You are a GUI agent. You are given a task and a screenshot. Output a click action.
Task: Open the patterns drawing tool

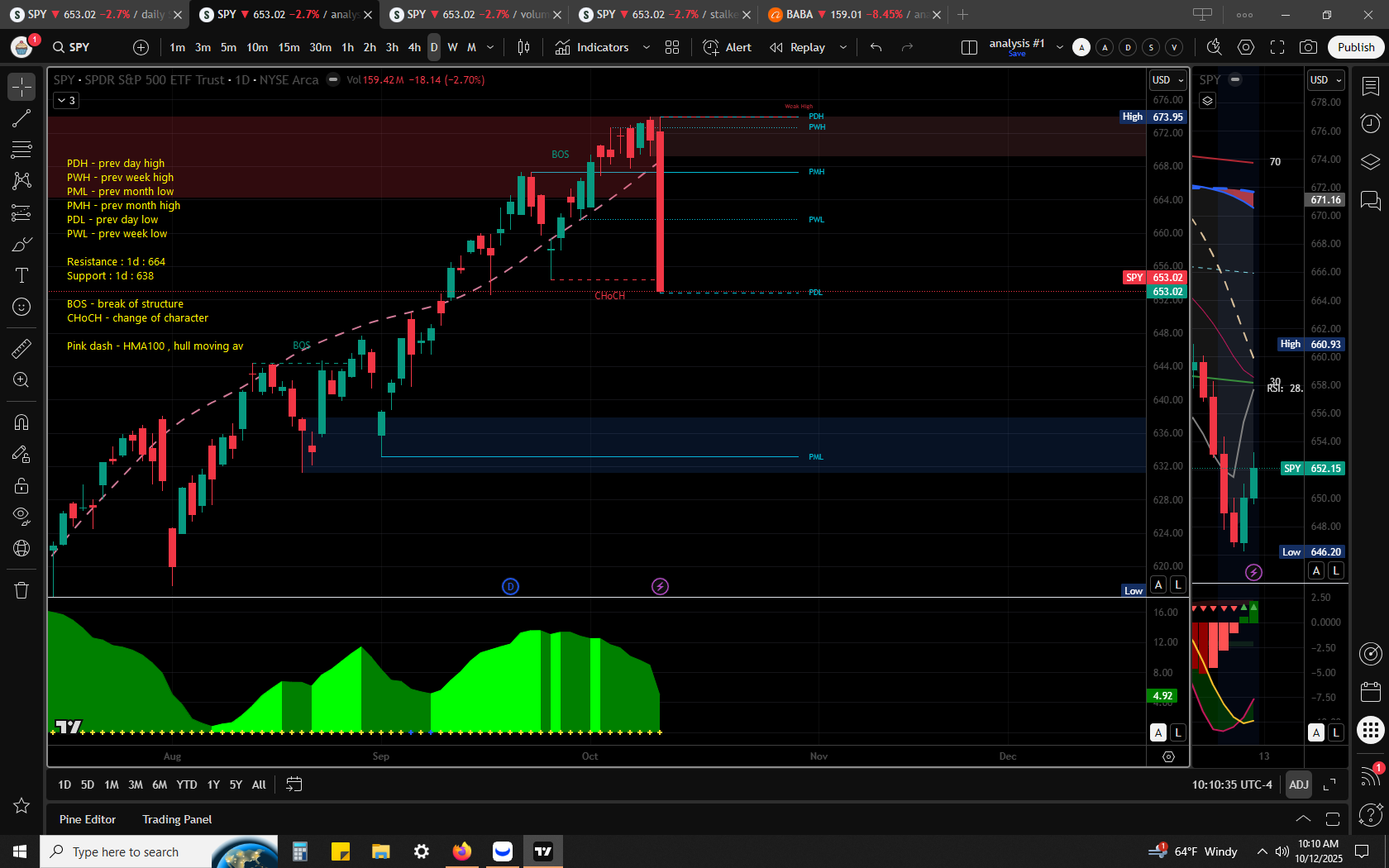pos(21,181)
